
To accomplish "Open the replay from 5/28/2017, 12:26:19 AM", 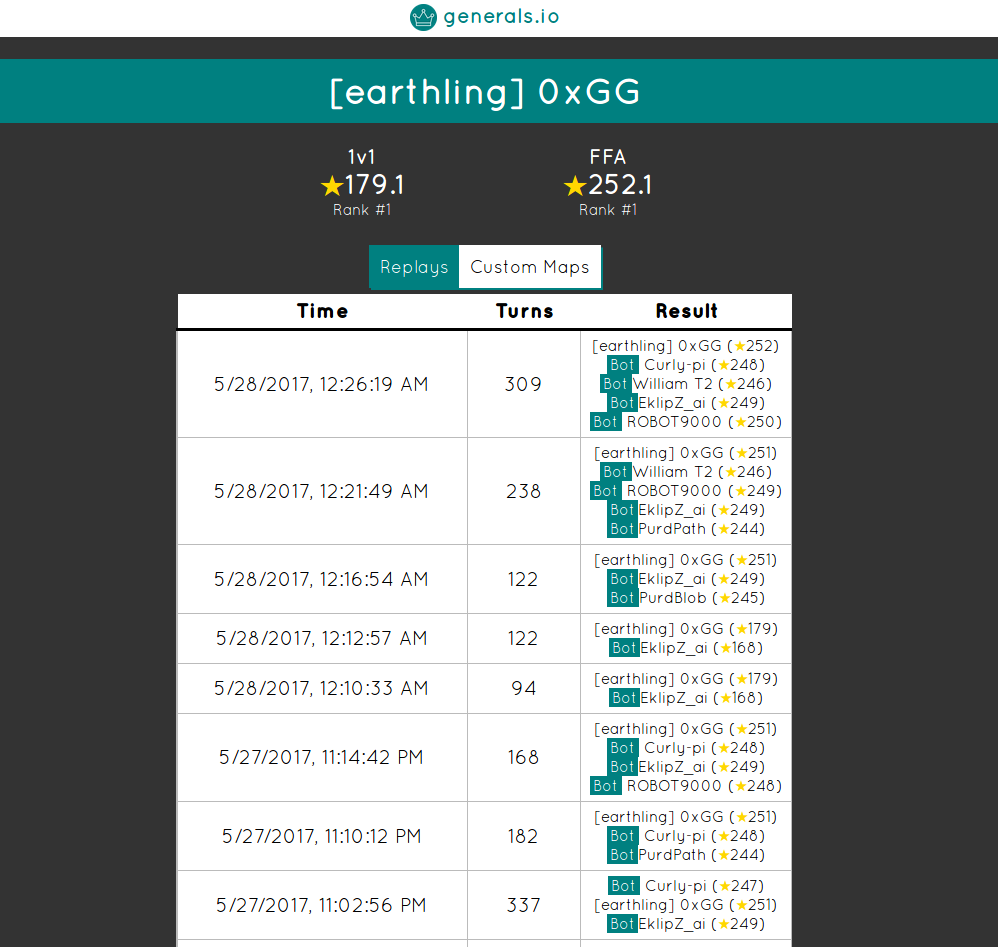I will (321, 384).
